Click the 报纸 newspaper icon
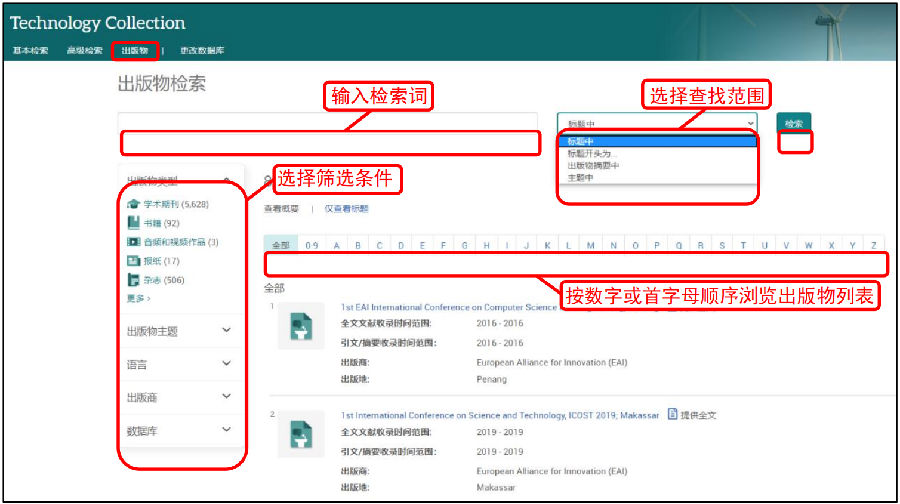 pyautogui.click(x=133, y=261)
